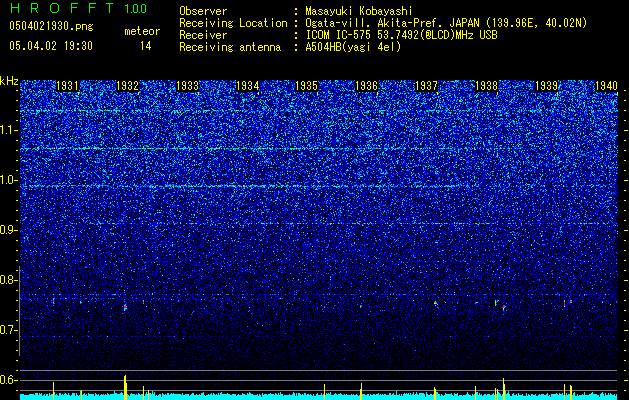
Task: Click the meteor count 14
Action: click(x=145, y=46)
